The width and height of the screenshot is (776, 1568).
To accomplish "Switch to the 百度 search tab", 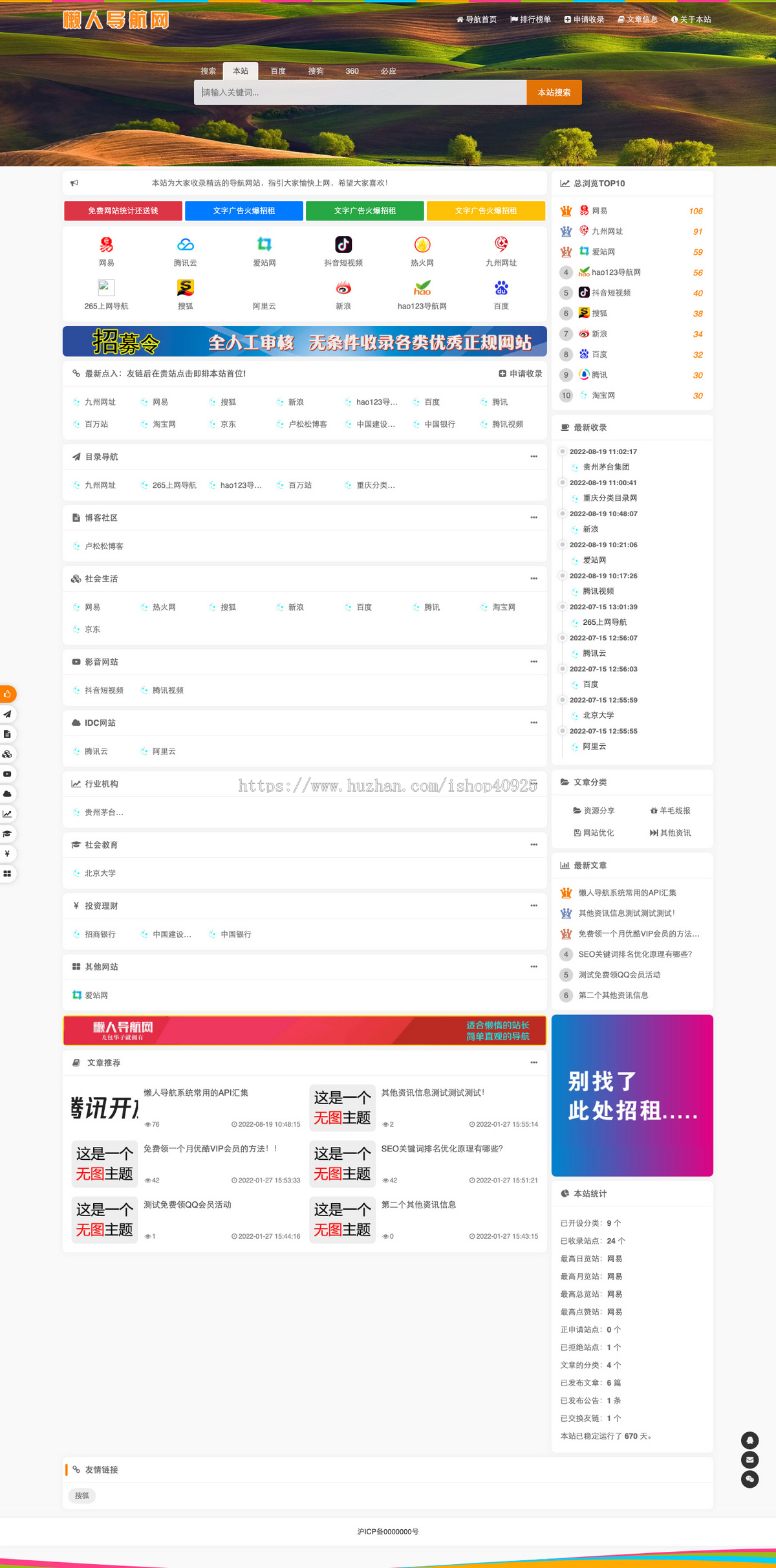I will coord(278,71).
